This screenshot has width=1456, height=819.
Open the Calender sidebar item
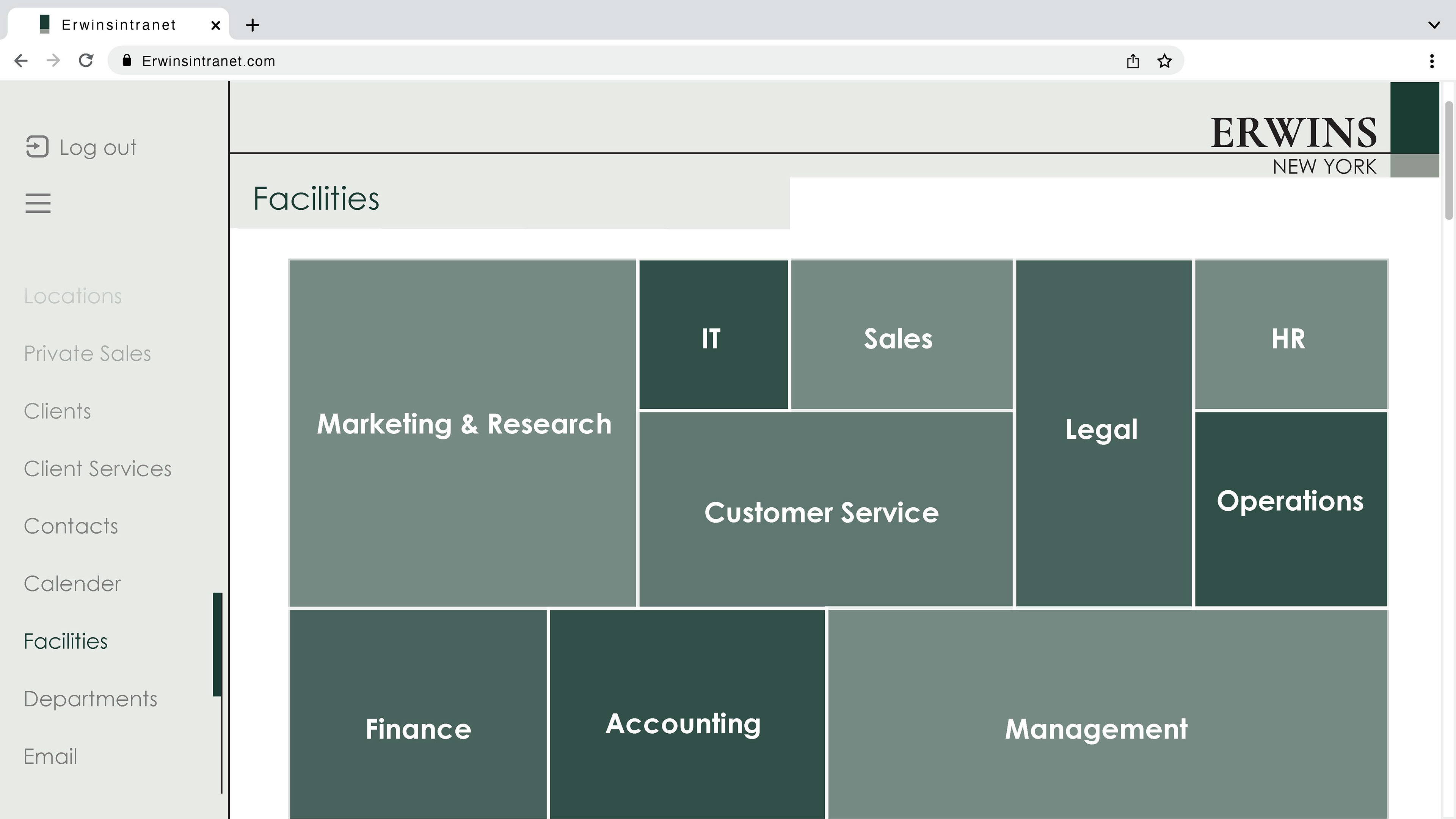tap(72, 584)
